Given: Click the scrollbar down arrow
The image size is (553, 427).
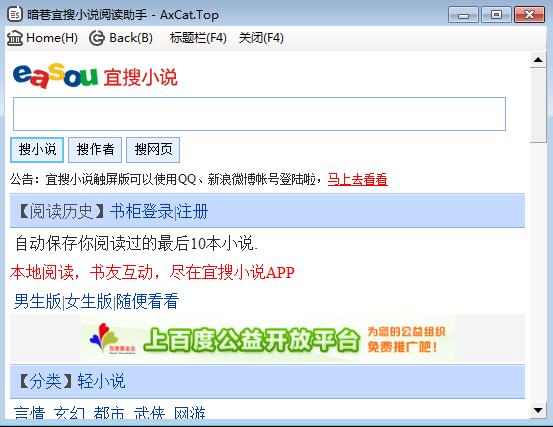Looking at the screenshot, I should (x=538, y=410).
